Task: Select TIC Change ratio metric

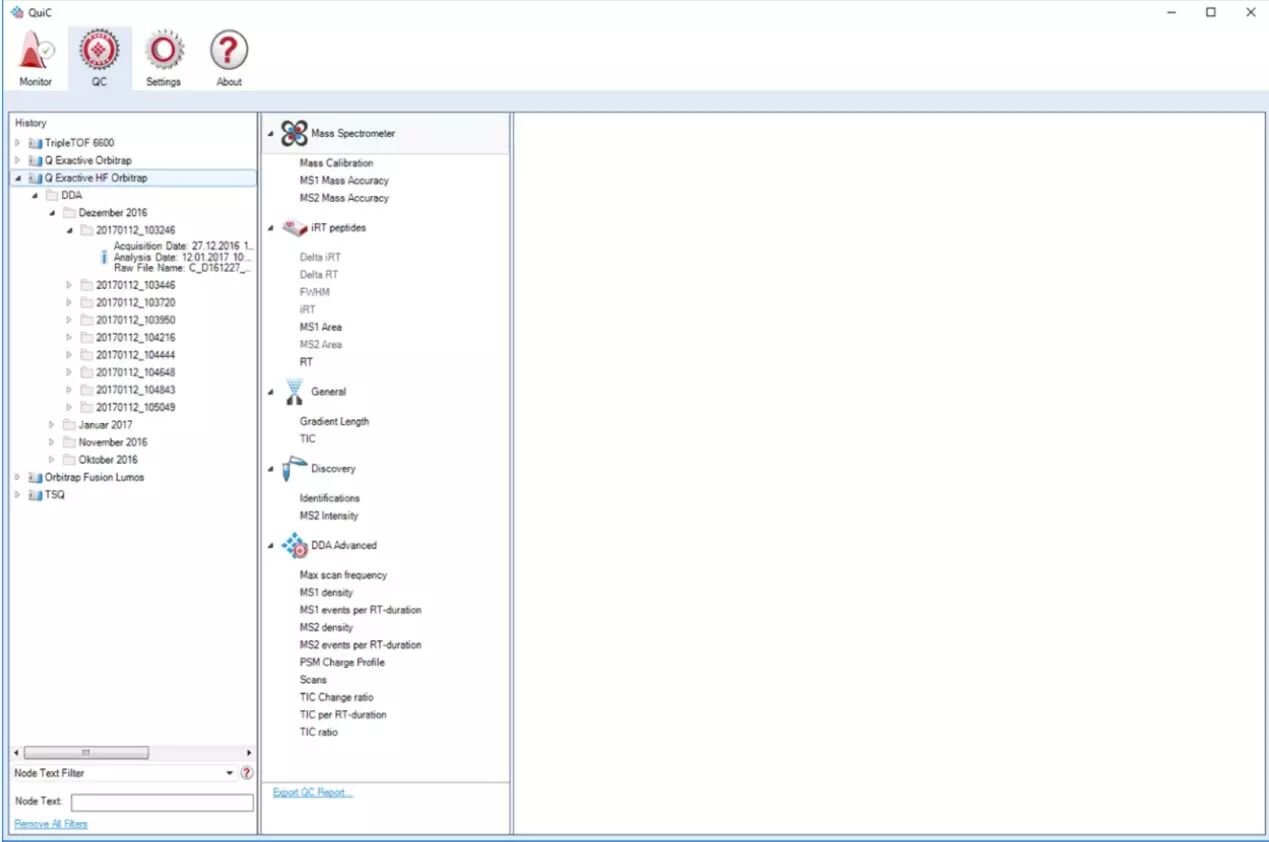Action: click(x=336, y=697)
